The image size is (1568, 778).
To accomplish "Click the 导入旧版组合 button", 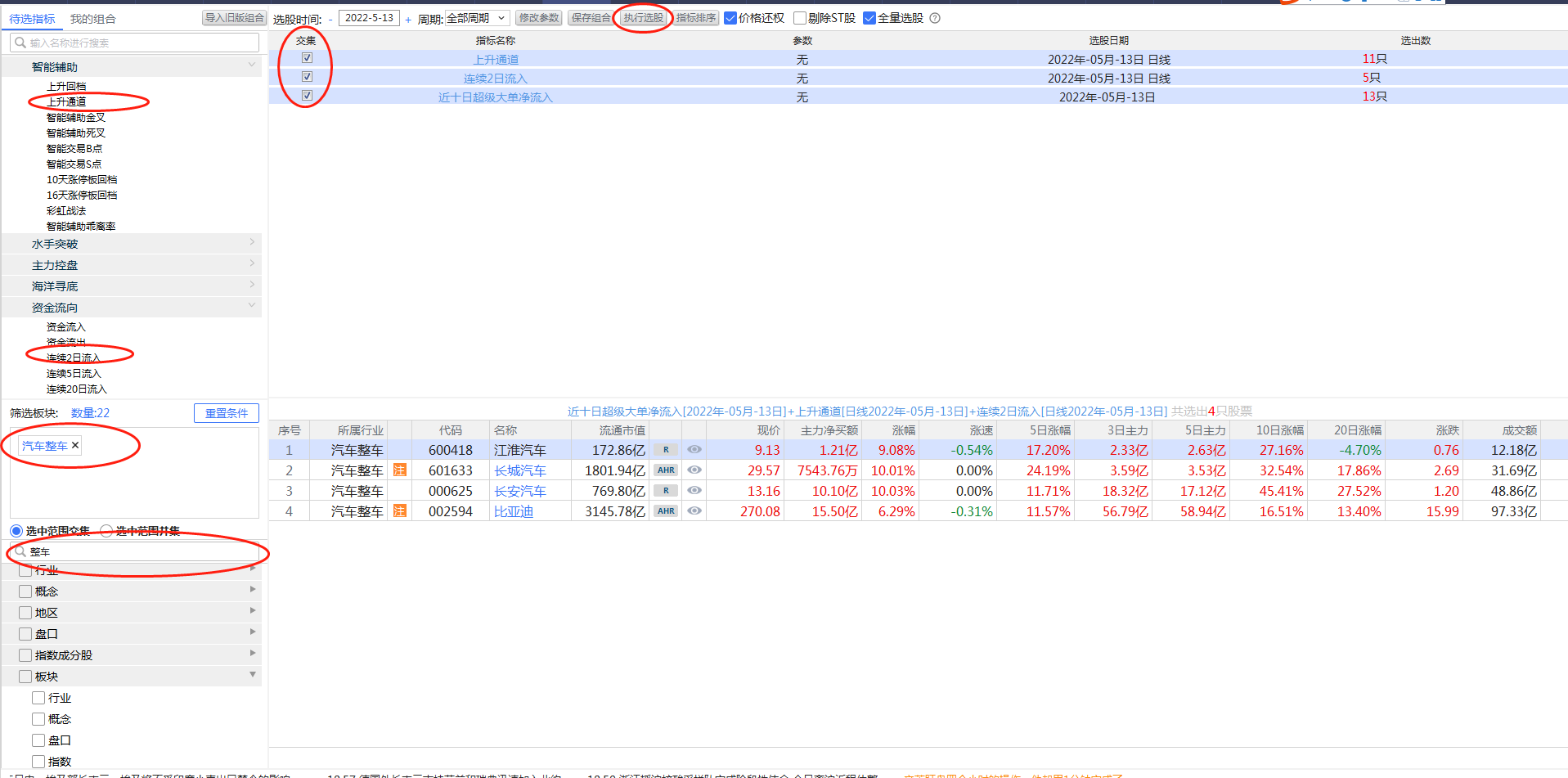I will click(235, 18).
